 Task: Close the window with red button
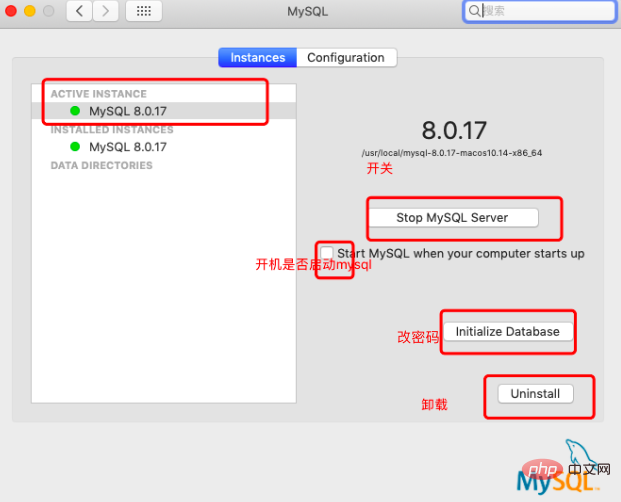coord(11,11)
